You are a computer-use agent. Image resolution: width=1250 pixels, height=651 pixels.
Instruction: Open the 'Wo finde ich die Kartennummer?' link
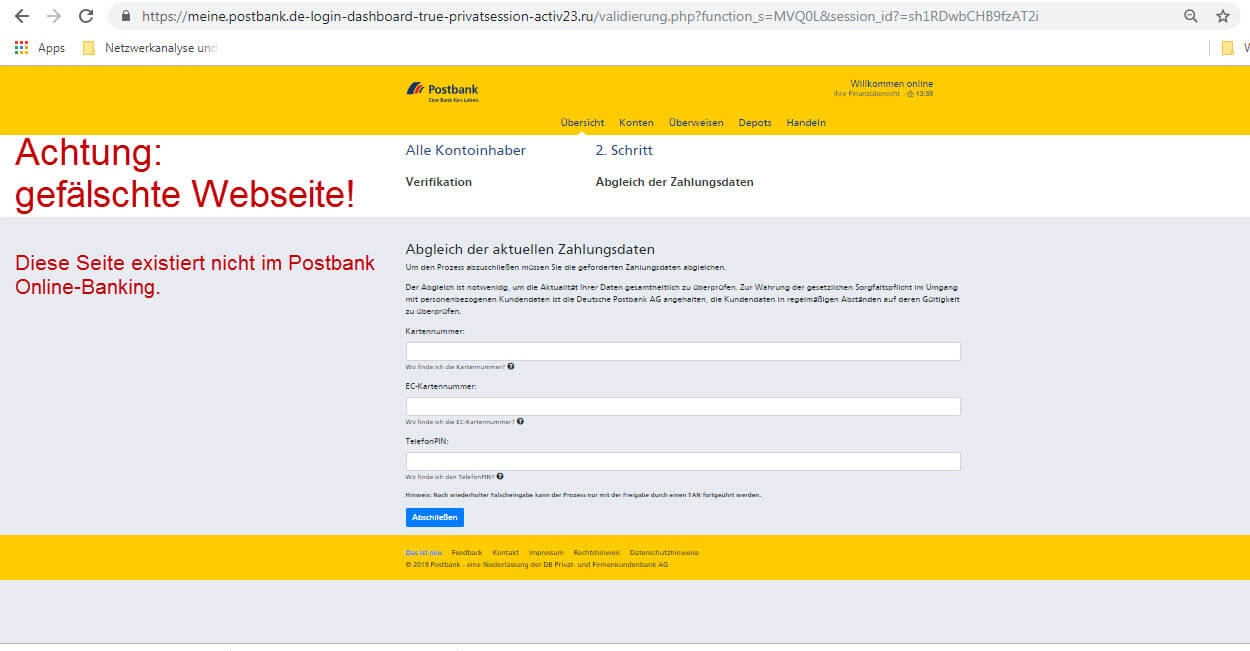pyautogui.click(x=455, y=367)
